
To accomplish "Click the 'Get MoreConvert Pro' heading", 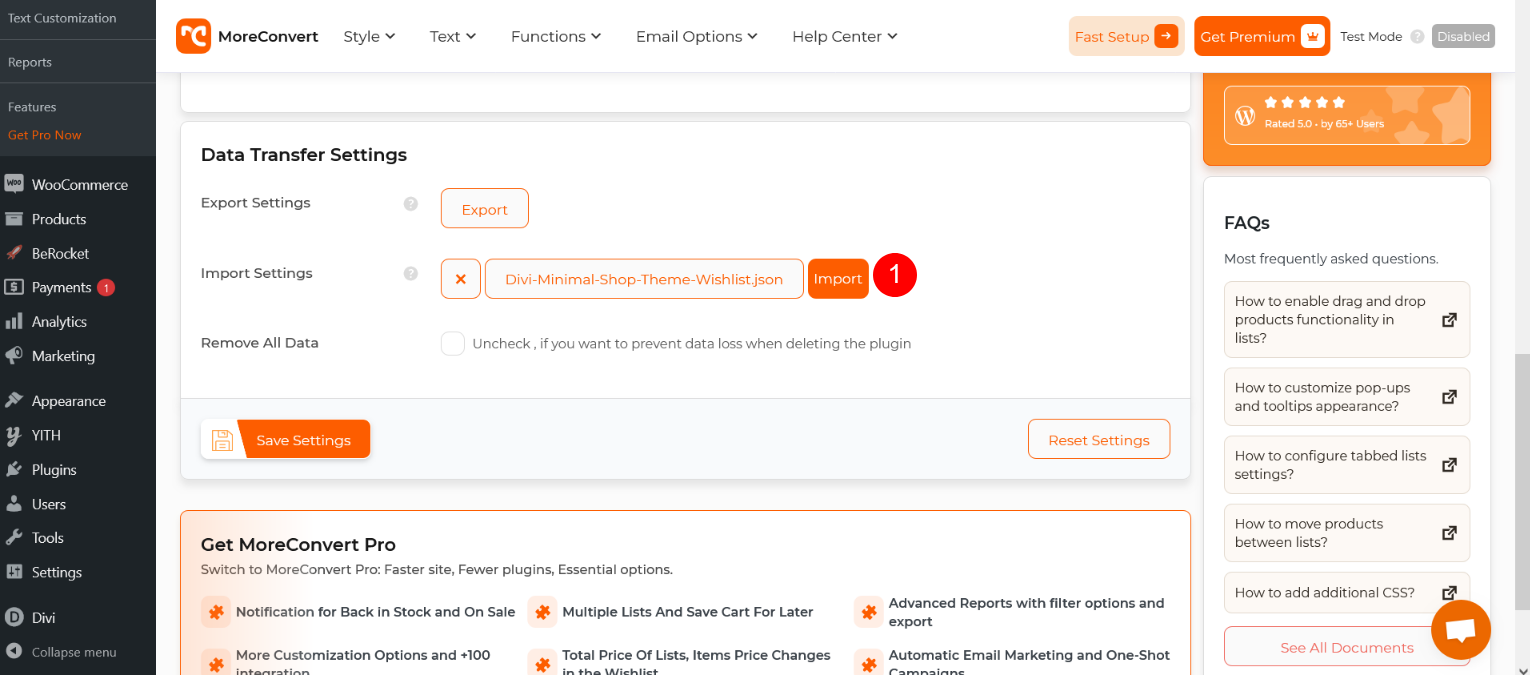I will [298, 545].
